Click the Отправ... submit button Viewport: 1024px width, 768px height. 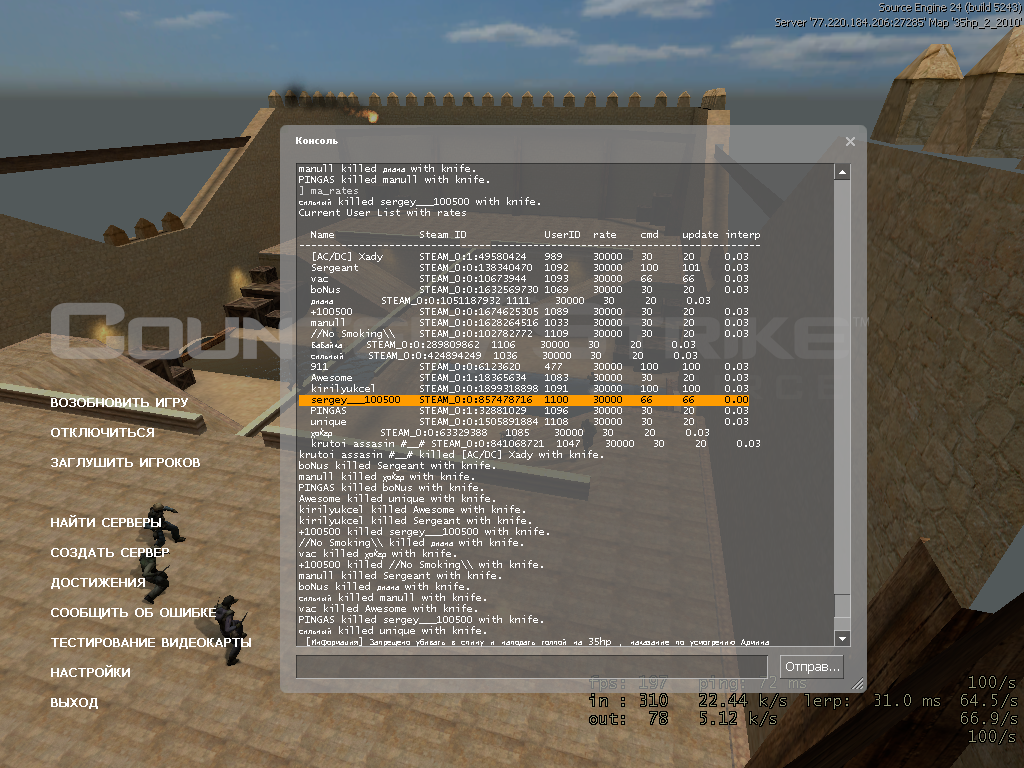pos(811,667)
